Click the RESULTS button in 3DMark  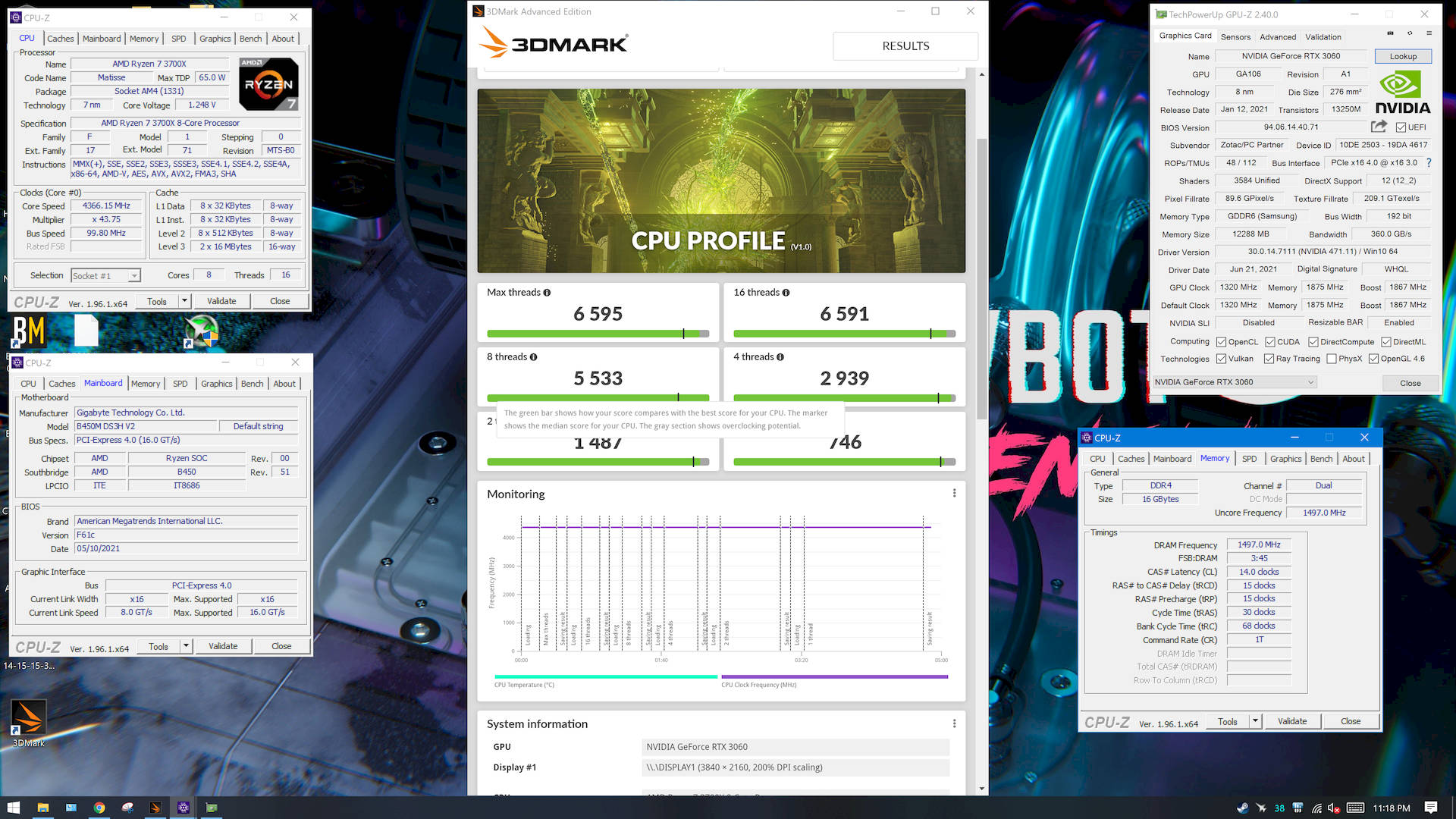point(905,46)
